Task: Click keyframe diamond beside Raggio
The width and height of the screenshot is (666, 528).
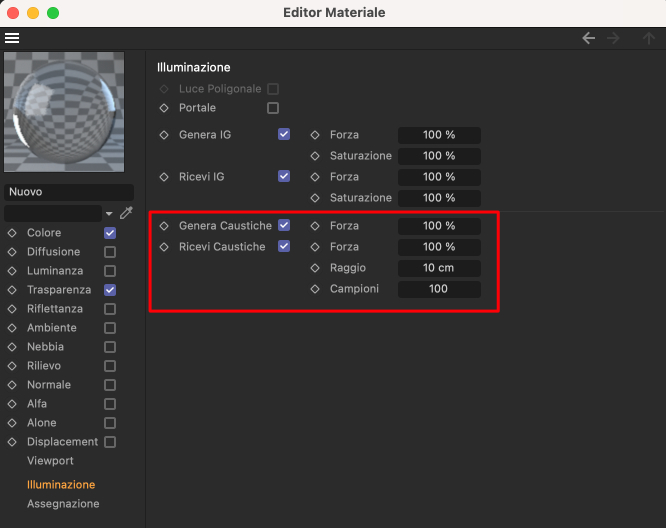Action: point(315,268)
